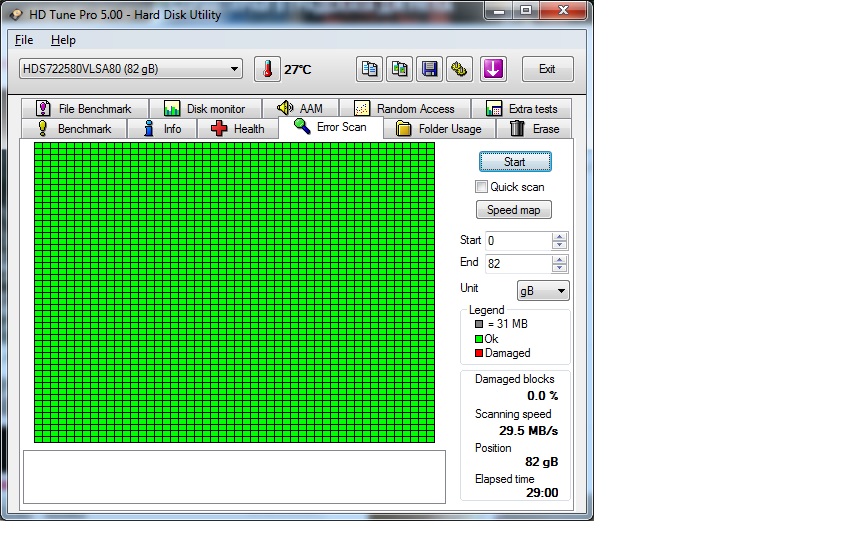Switch to the Random Access tab
864x540 pixels.
click(405, 109)
